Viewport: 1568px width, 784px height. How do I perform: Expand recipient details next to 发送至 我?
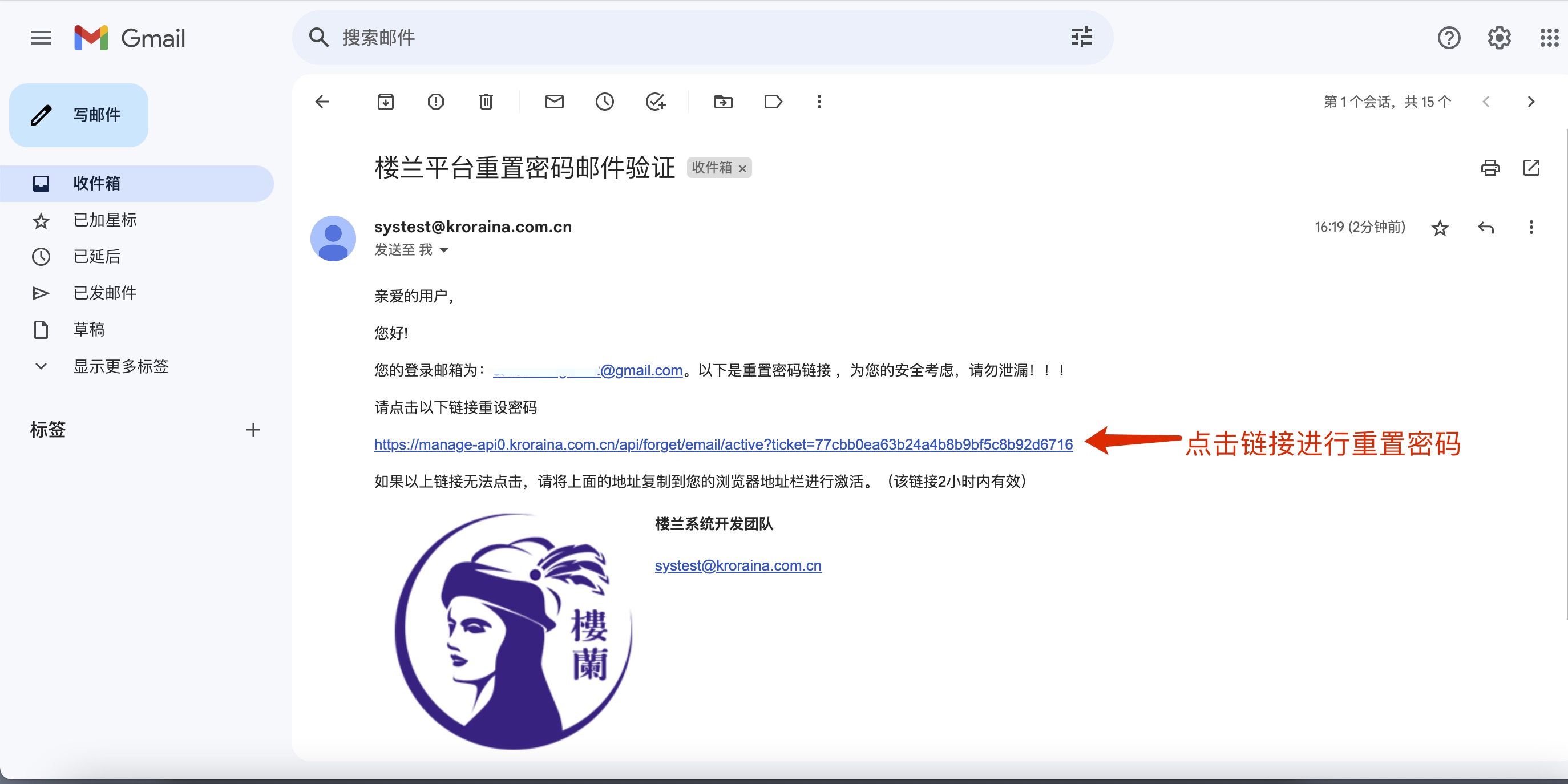click(444, 250)
